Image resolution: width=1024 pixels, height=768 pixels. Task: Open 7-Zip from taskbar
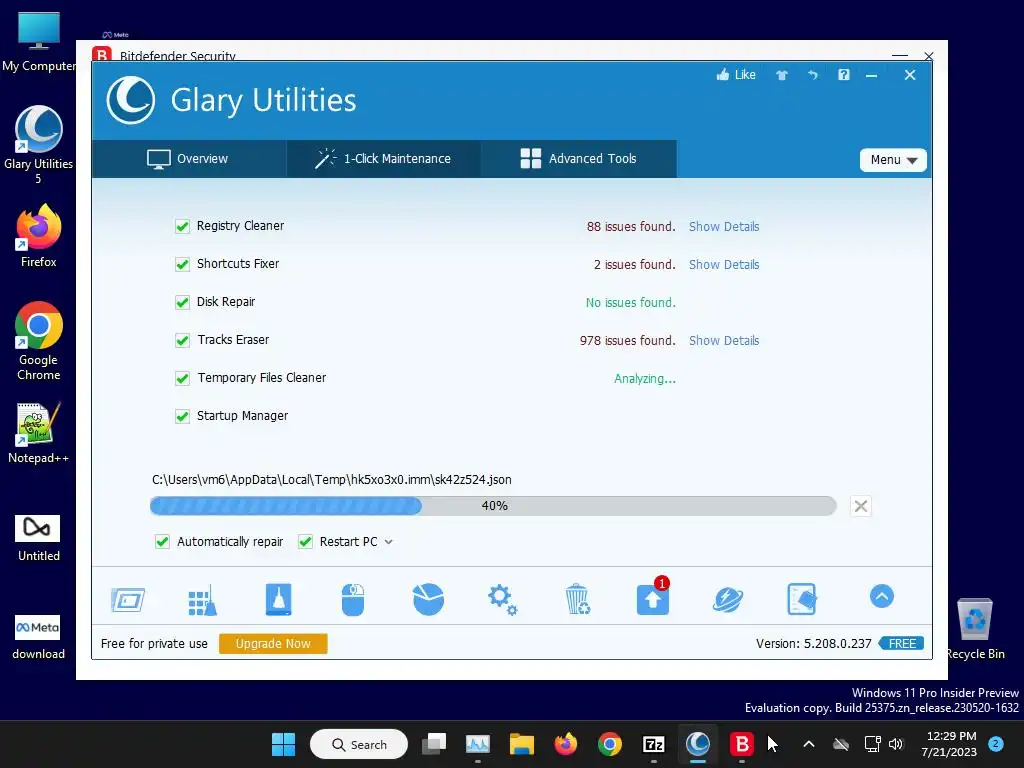[654, 744]
